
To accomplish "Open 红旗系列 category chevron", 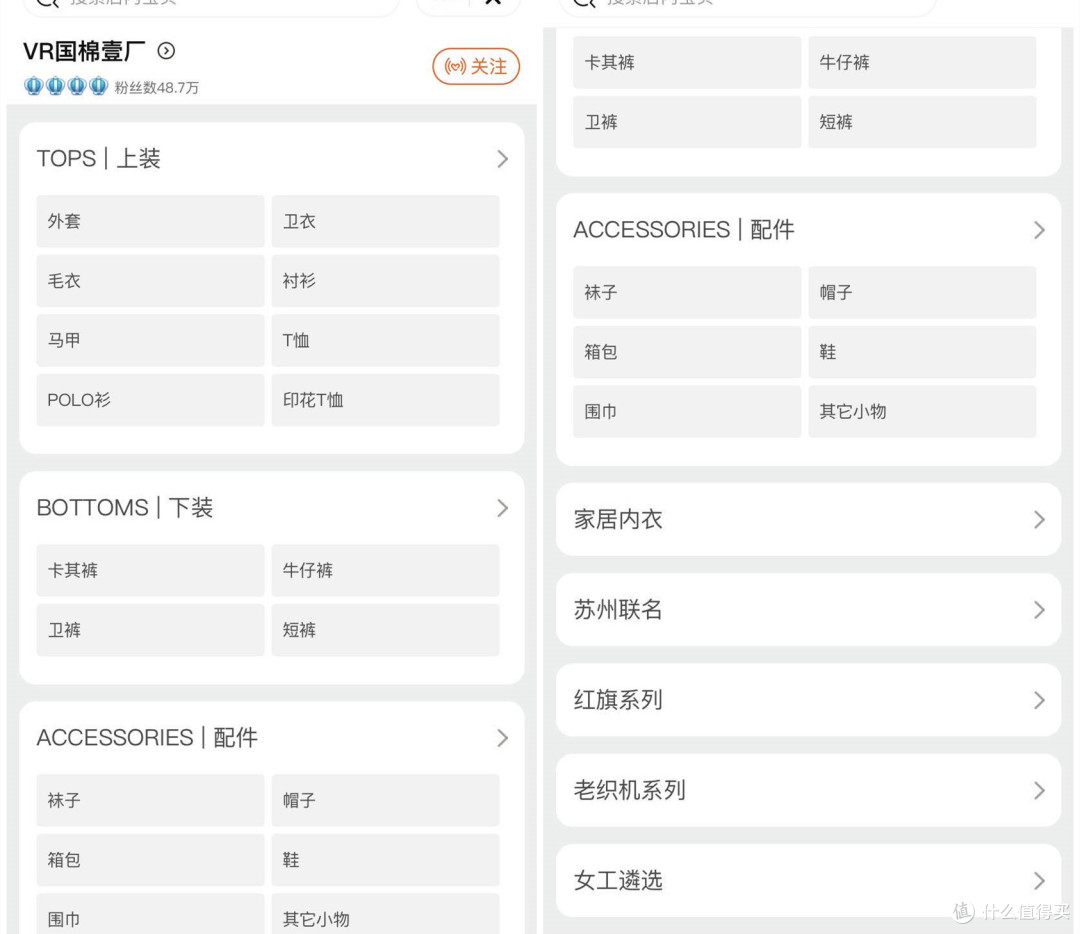I will tap(1039, 700).
